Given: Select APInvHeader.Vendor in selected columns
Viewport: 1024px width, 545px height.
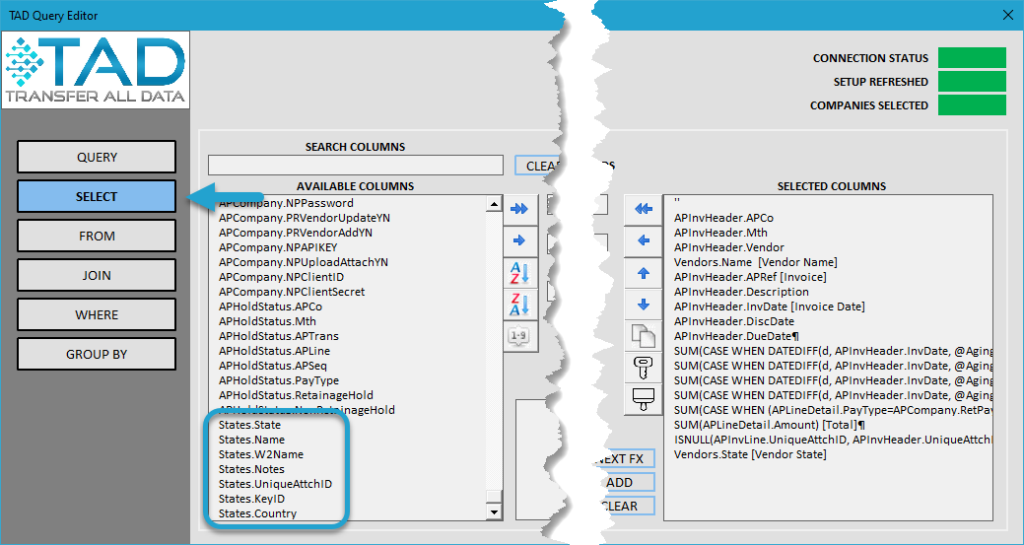Looking at the screenshot, I should coord(729,247).
